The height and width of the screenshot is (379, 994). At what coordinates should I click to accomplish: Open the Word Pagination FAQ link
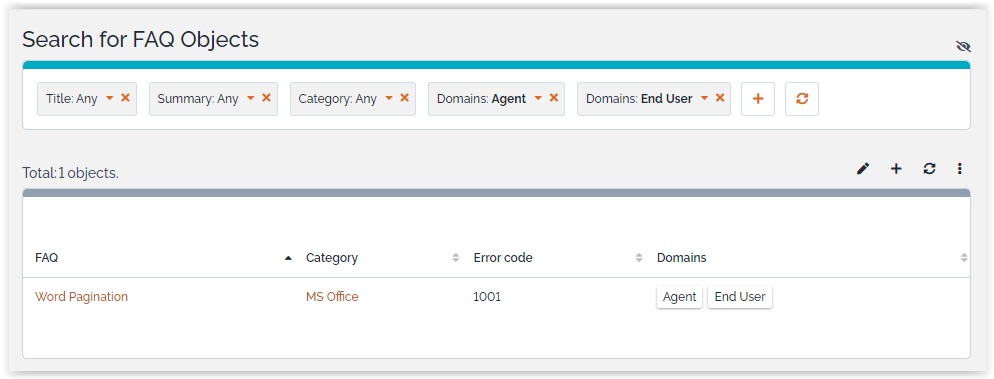click(81, 297)
